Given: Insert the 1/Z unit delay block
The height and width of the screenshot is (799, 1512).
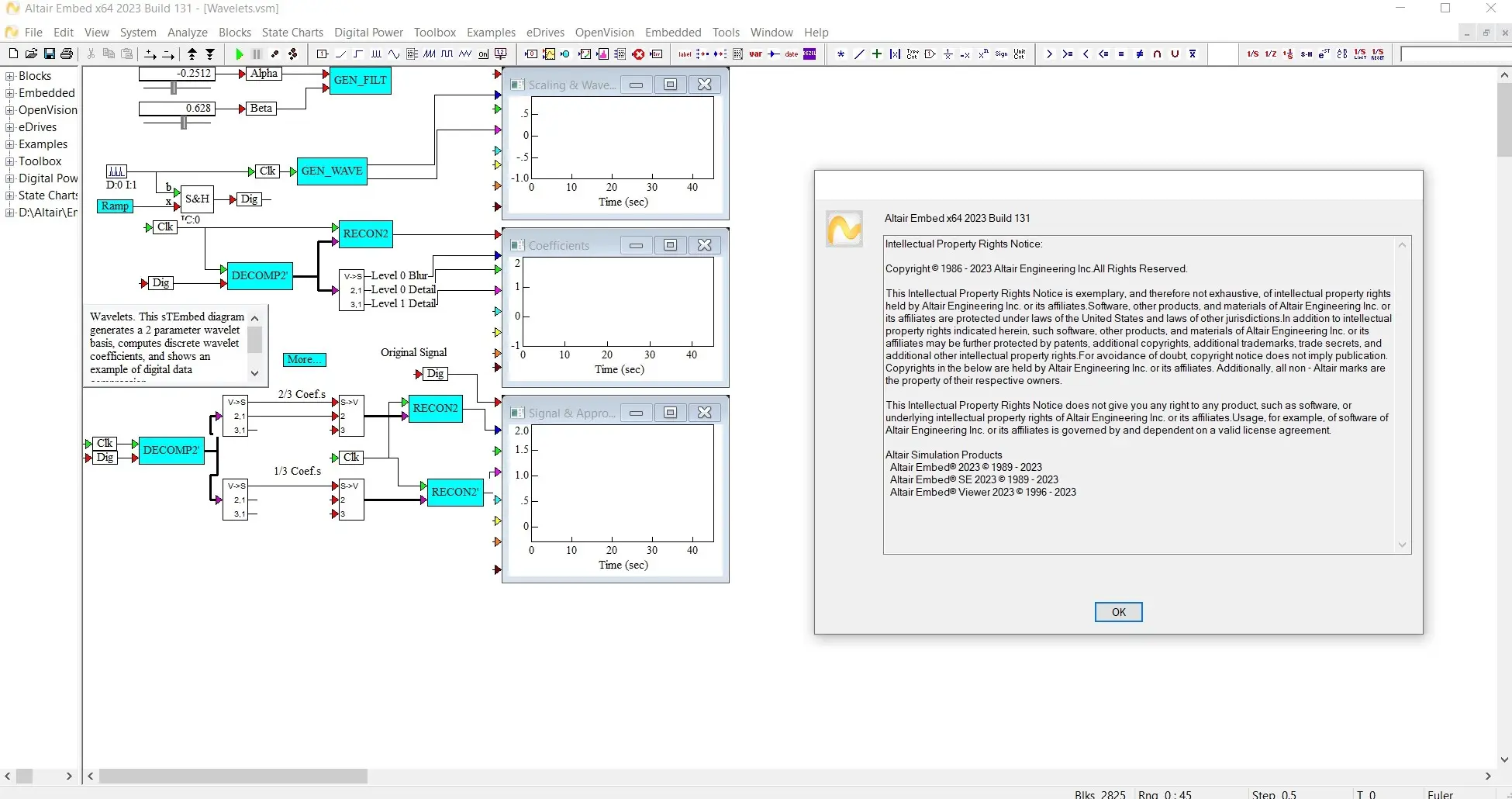Looking at the screenshot, I should [1271, 54].
